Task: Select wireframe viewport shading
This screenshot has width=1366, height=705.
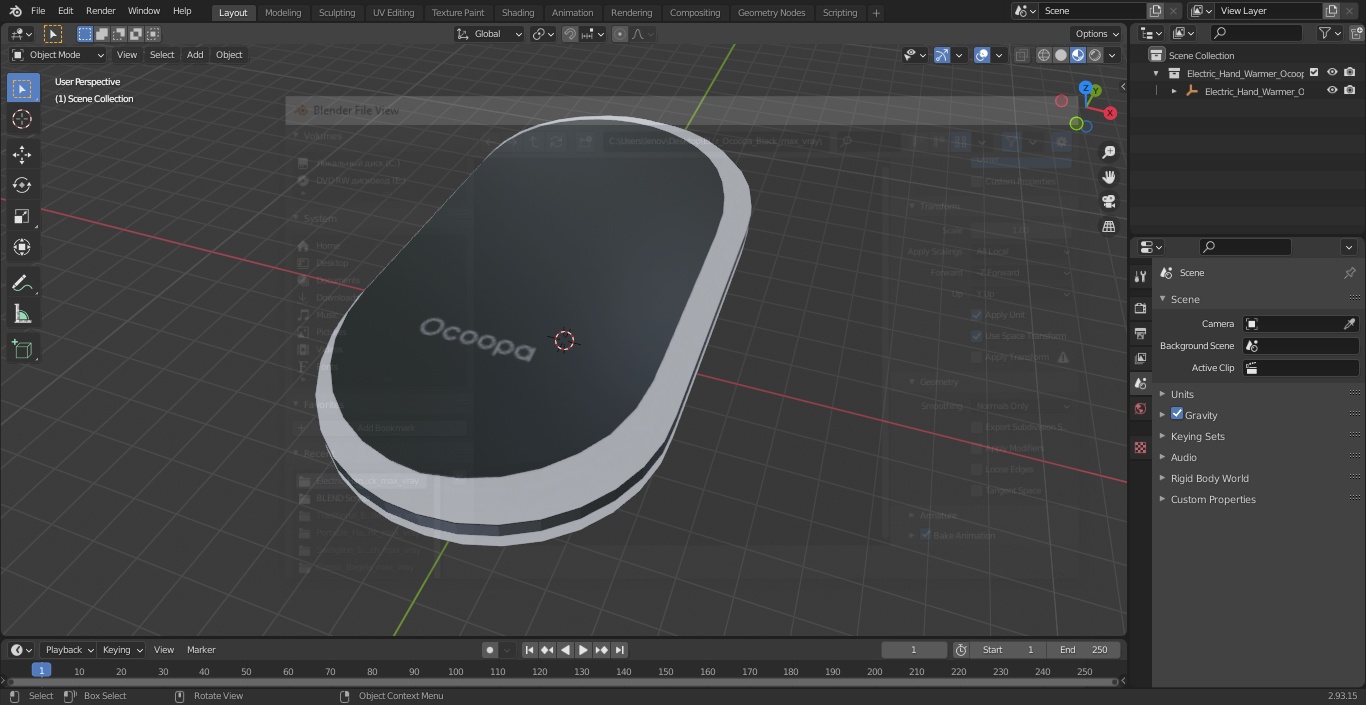Action: coord(1044,55)
